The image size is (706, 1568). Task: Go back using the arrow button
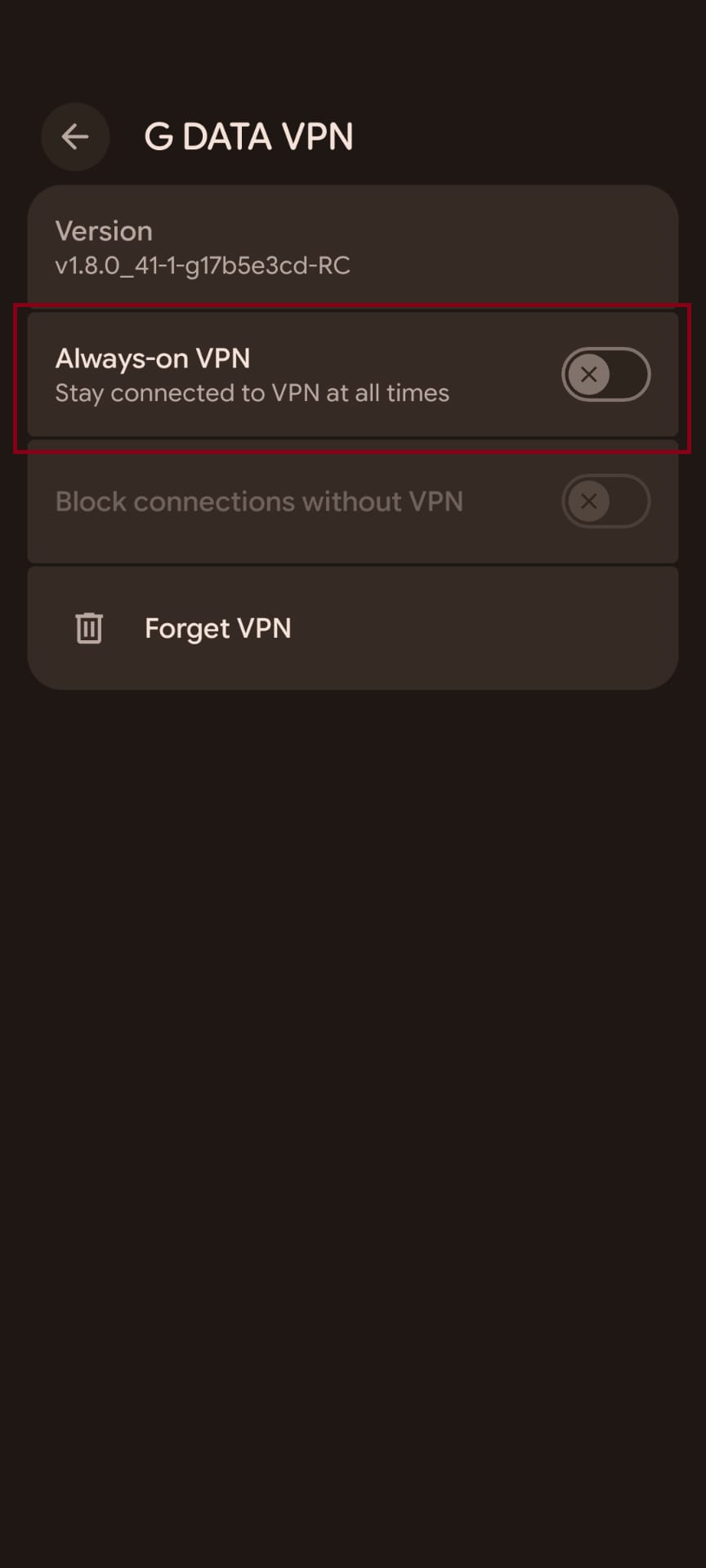[x=75, y=136]
